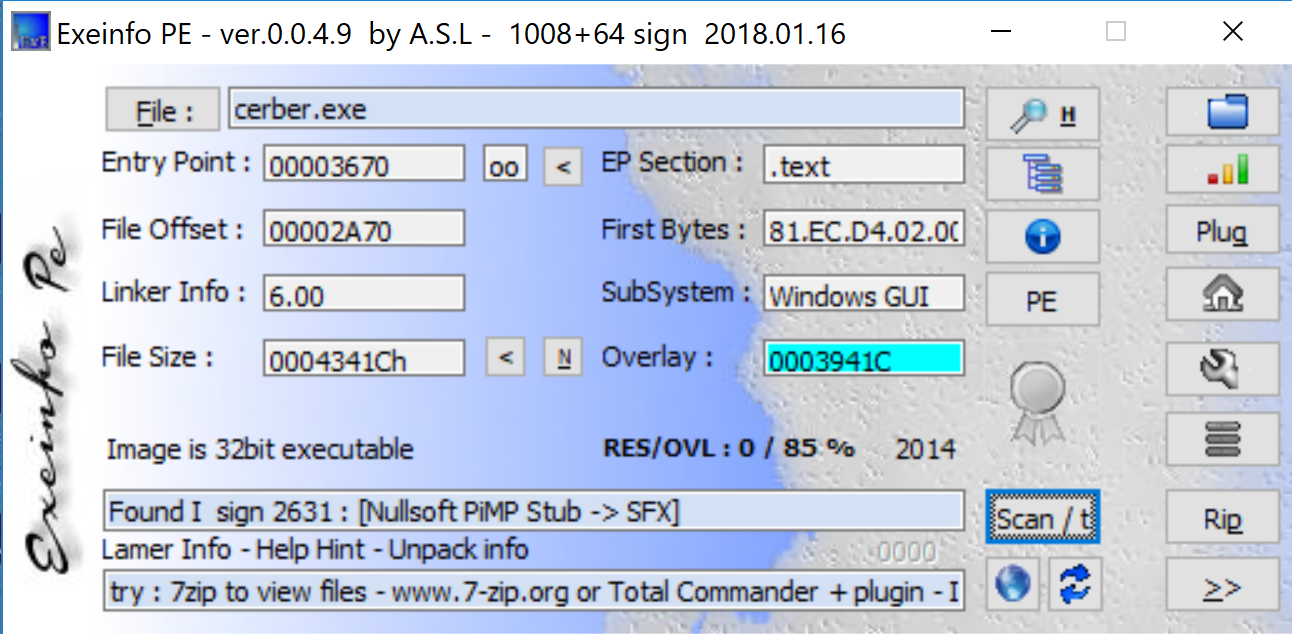This screenshot has height=634, width=1292.
Task: Show file info via the blue info icon
Action: tap(1042, 236)
